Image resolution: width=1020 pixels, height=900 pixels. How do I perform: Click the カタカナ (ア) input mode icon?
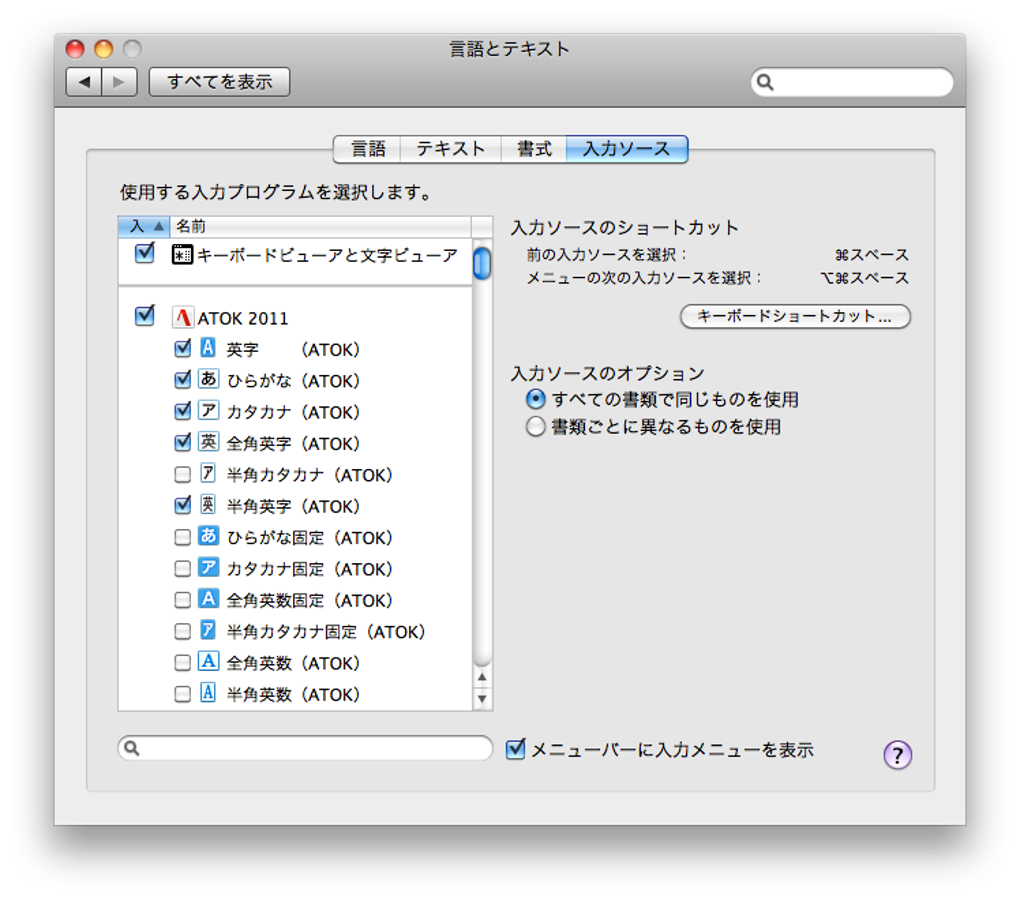207,411
